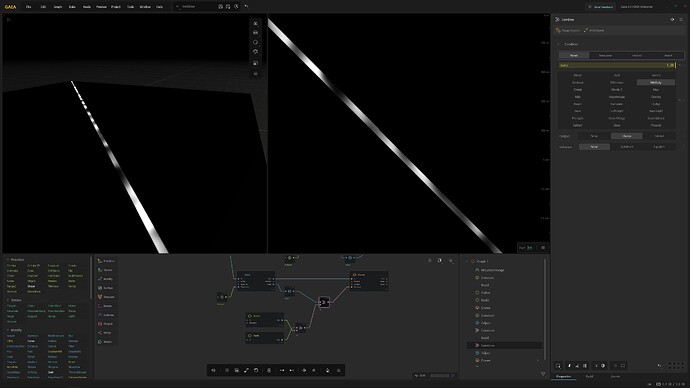Viewport: 690px width, 388px height.
Task: Click the Send Feedback button
Action: 601,7
